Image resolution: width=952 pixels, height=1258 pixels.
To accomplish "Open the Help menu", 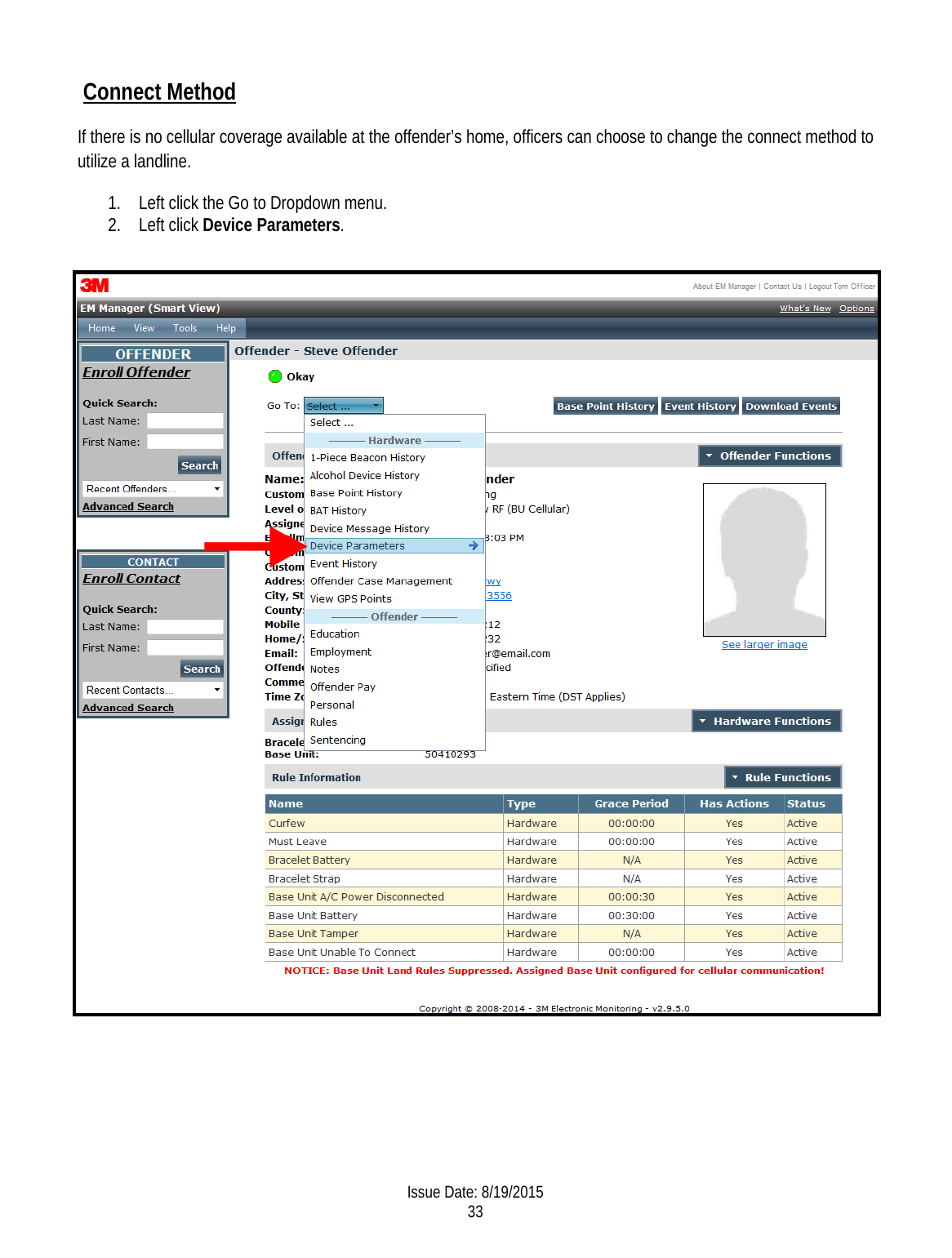I will click(226, 328).
